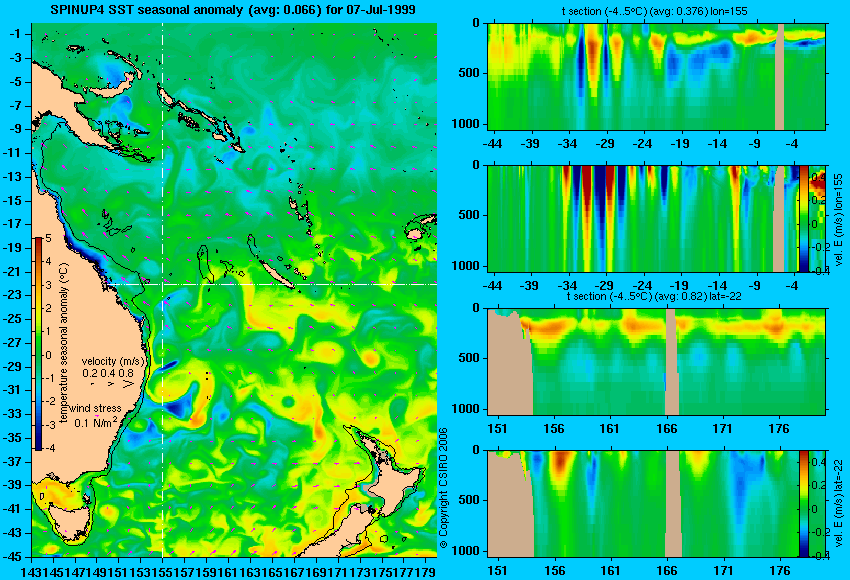Click the "0.4" tick on the lat=-22 velocity colorbar
Screen dimensions: 850x580
[x=817, y=462]
